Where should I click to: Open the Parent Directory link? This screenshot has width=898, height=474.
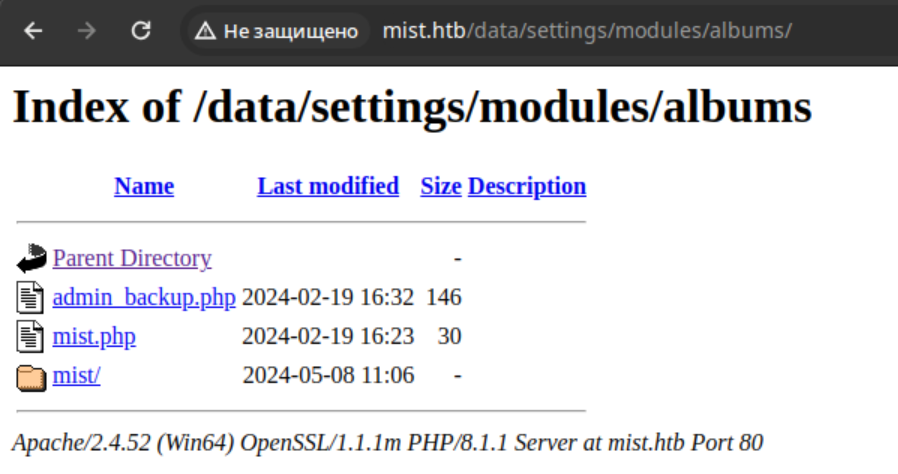pos(132,258)
